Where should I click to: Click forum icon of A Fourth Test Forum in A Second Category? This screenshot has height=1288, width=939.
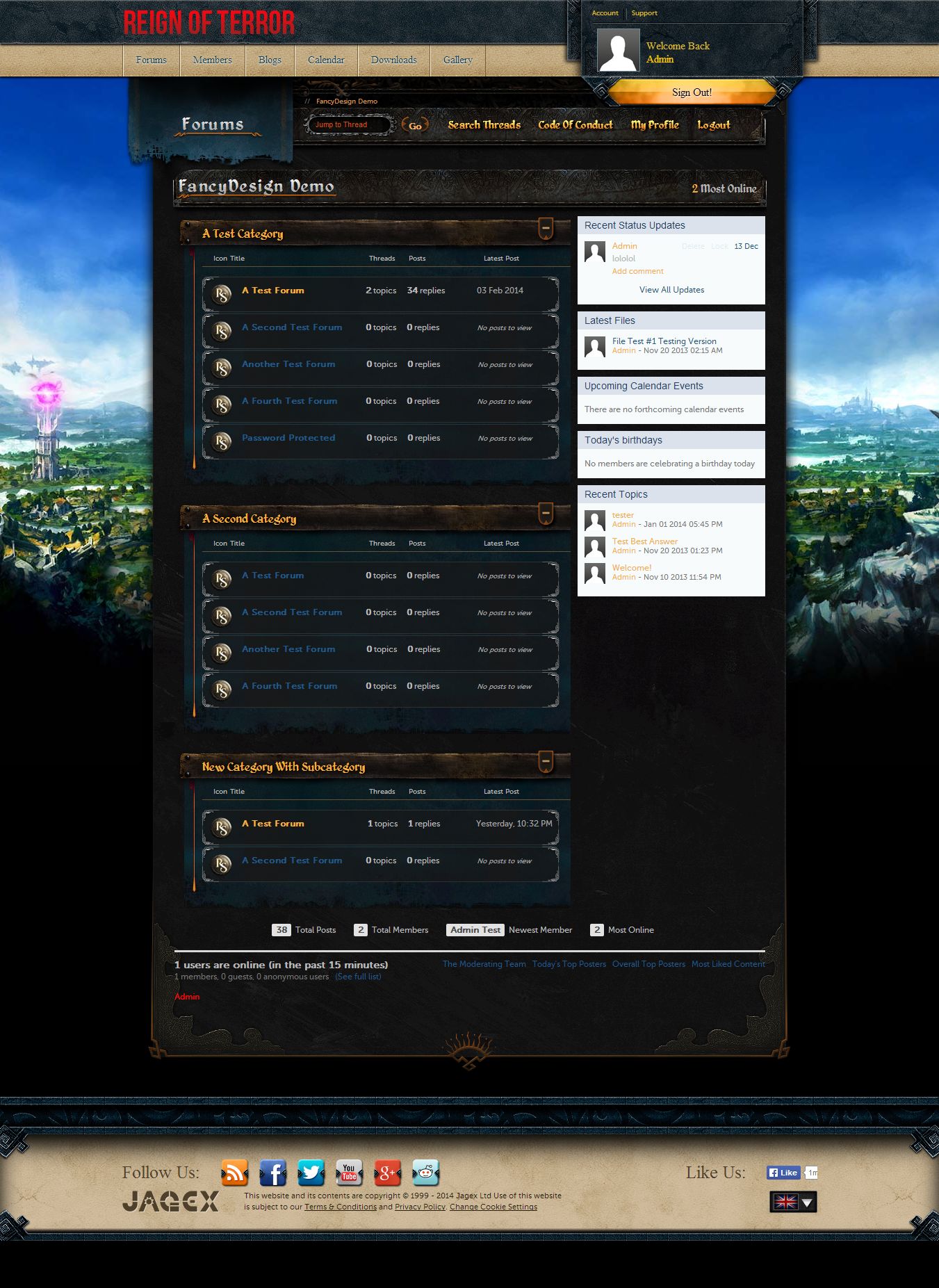tap(222, 690)
